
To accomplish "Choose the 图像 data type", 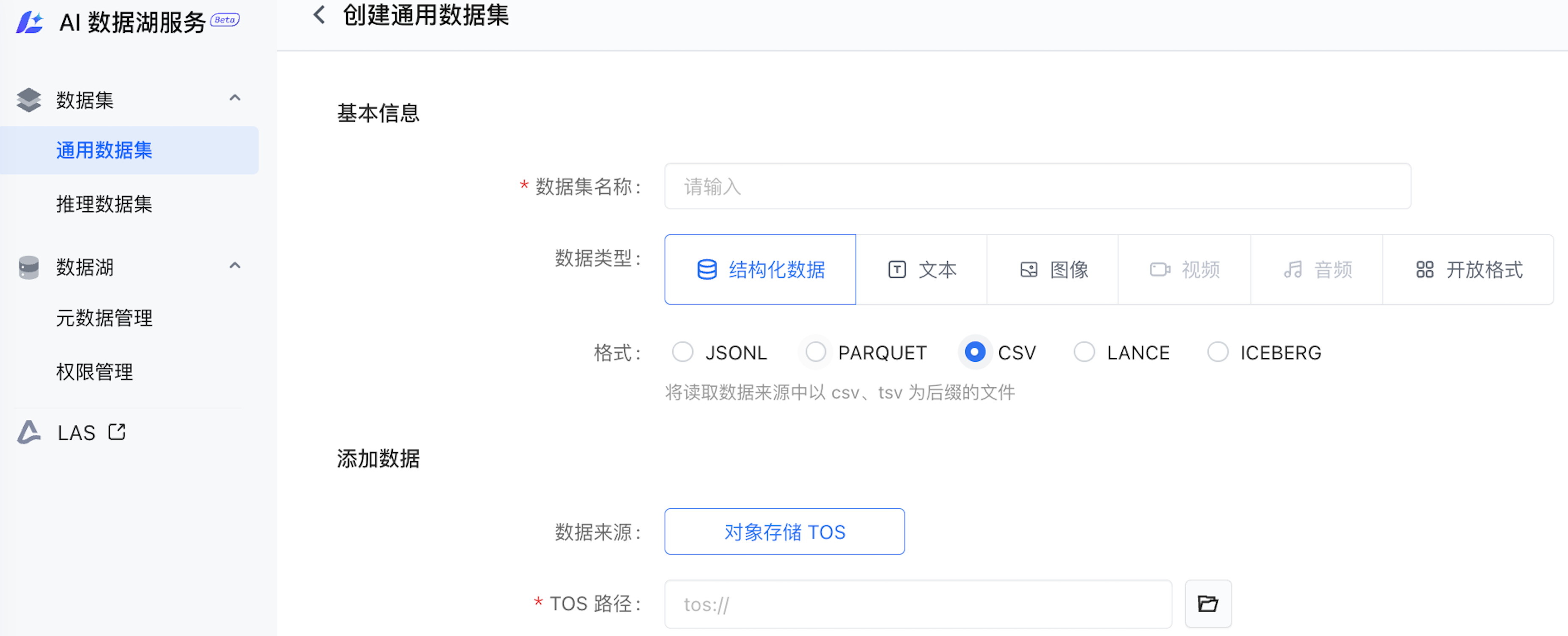I will point(1053,269).
